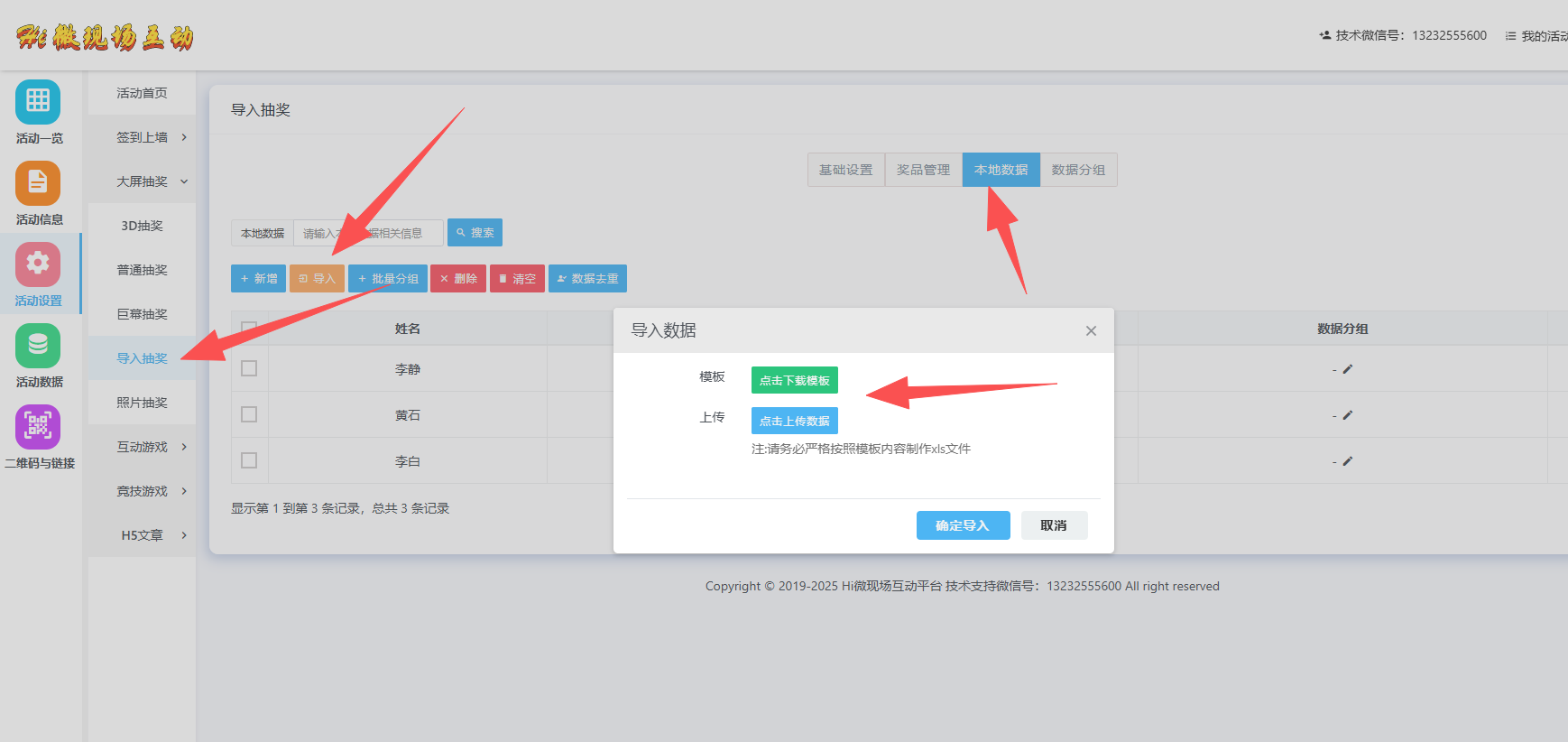Click the green 点击下载模板 button
Viewport: 1568px width, 742px height.
point(794,380)
